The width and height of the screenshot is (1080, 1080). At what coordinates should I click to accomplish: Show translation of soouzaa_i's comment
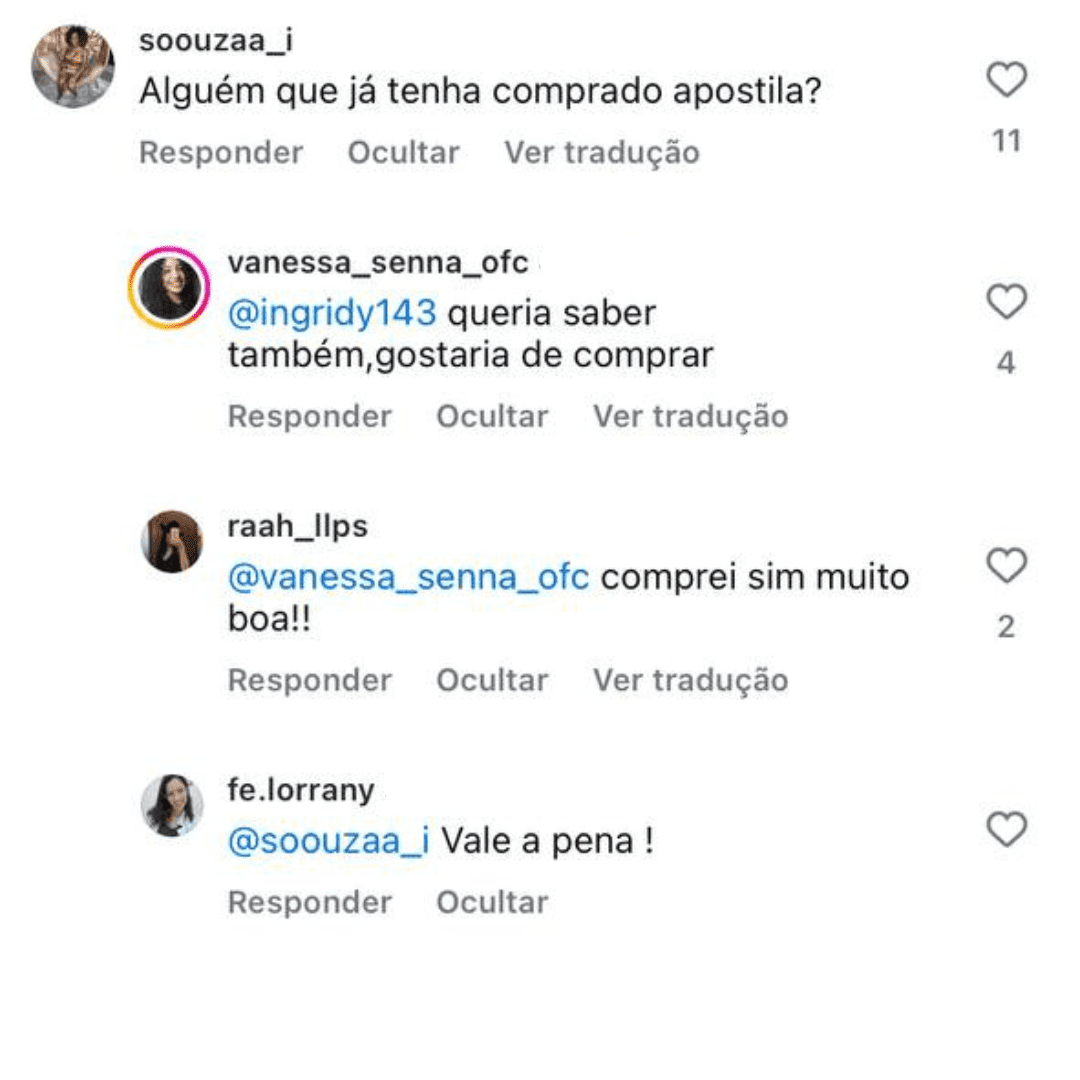[601, 153]
